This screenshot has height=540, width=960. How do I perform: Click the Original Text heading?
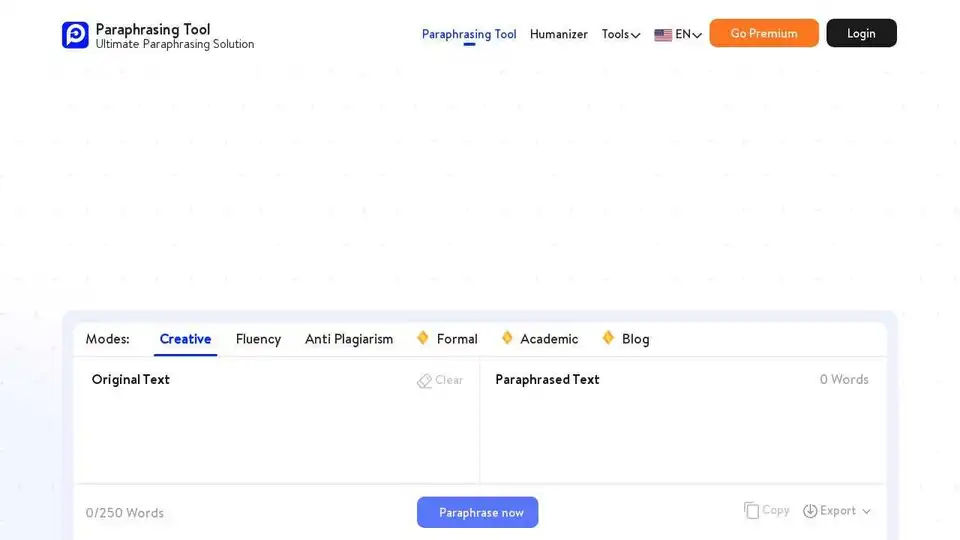point(130,380)
